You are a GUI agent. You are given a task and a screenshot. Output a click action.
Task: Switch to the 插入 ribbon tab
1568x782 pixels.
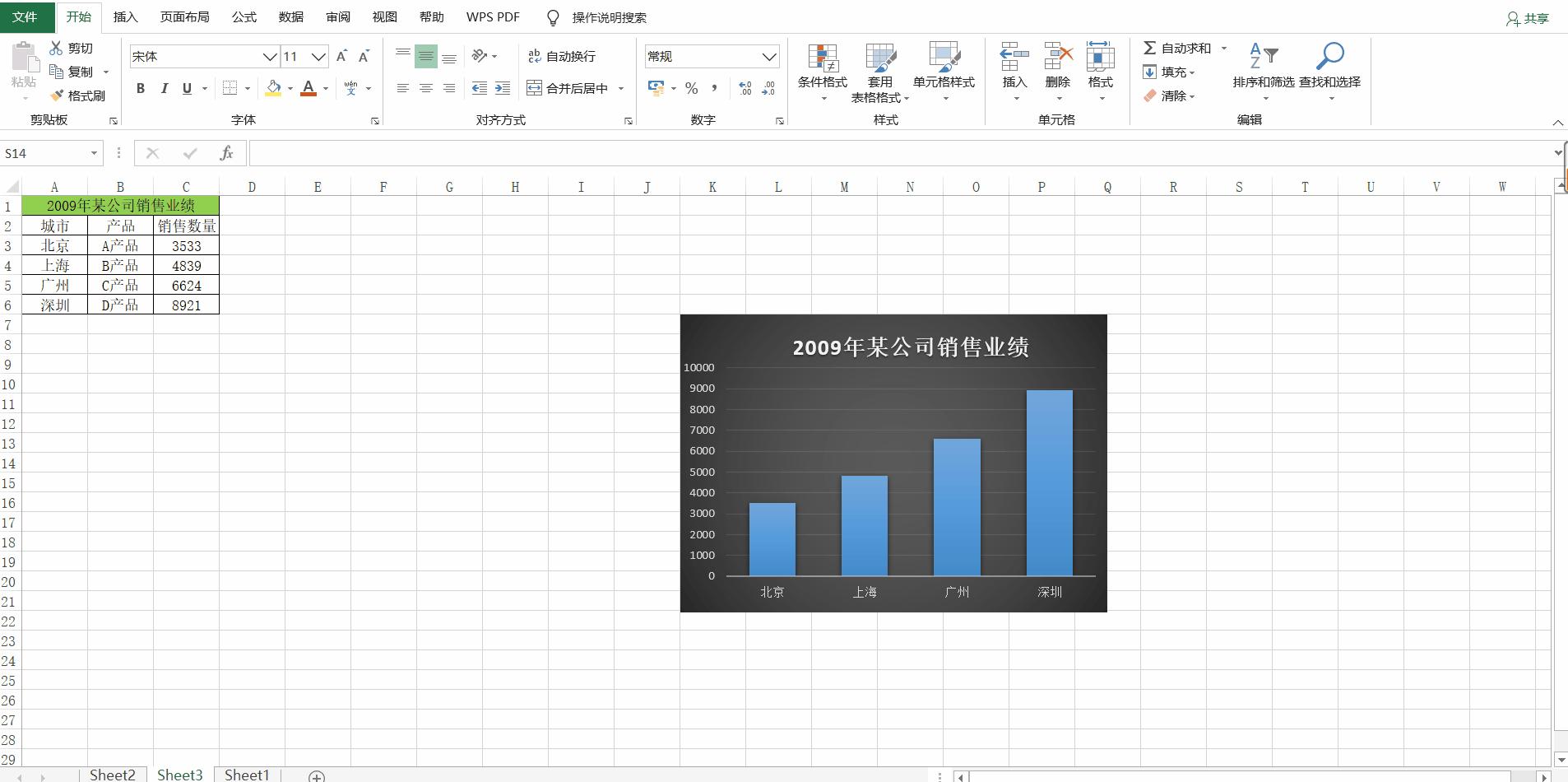click(125, 16)
